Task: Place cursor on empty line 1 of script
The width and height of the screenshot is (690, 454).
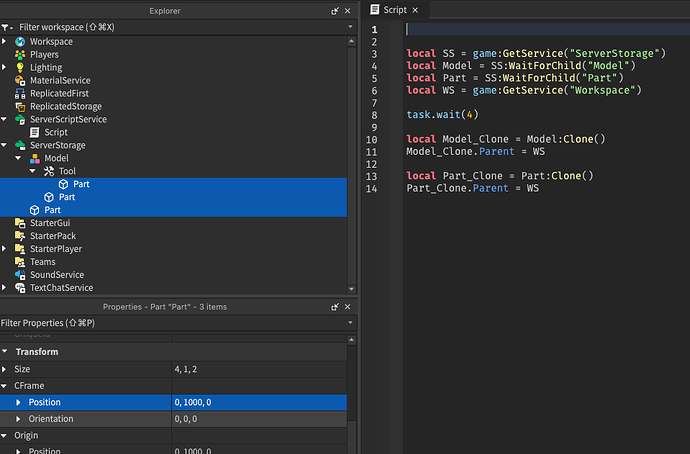Action: tap(546, 29)
